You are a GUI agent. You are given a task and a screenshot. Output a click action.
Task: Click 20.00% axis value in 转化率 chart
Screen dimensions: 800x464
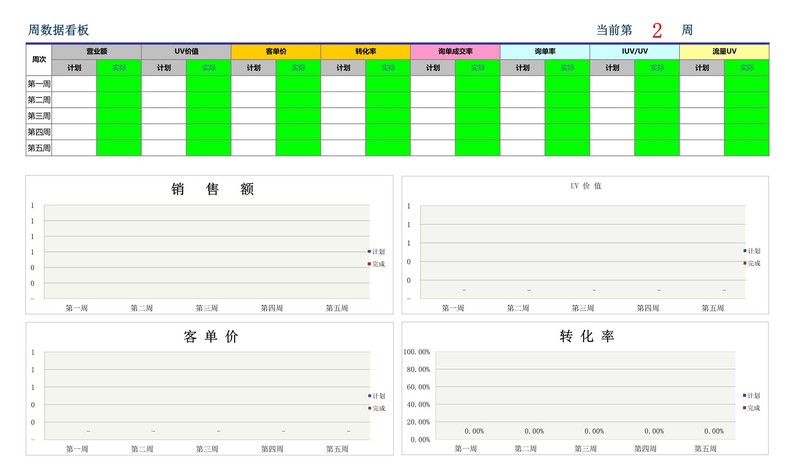[418, 422]
